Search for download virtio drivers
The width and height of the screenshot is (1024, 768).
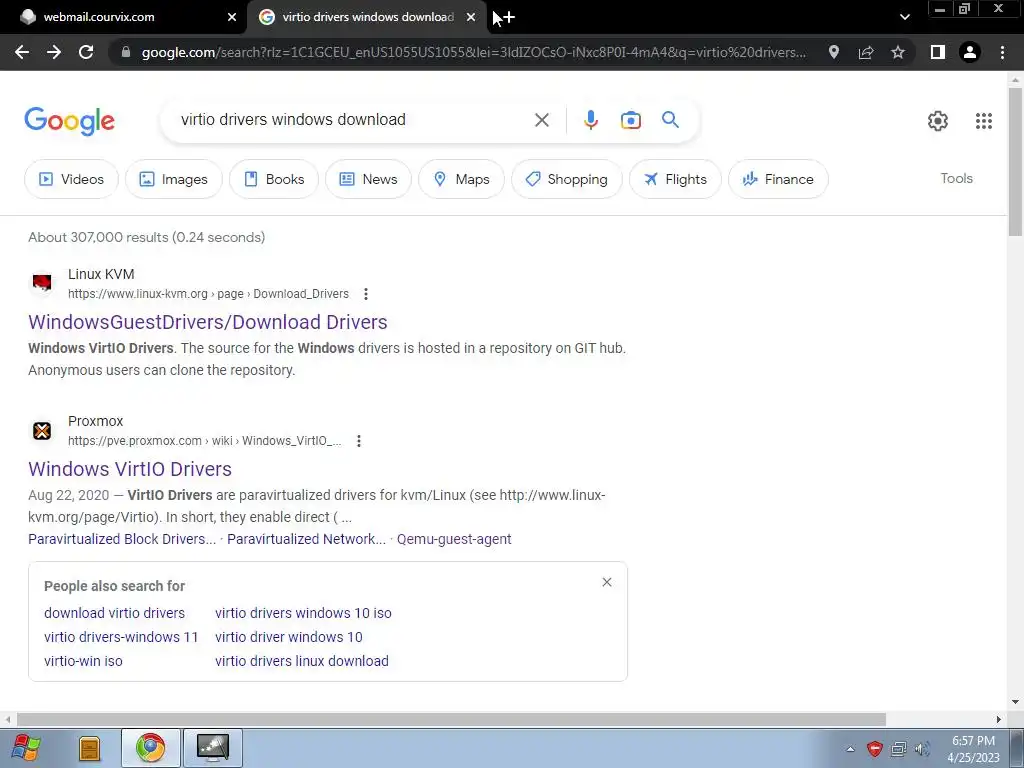[114, 613]
